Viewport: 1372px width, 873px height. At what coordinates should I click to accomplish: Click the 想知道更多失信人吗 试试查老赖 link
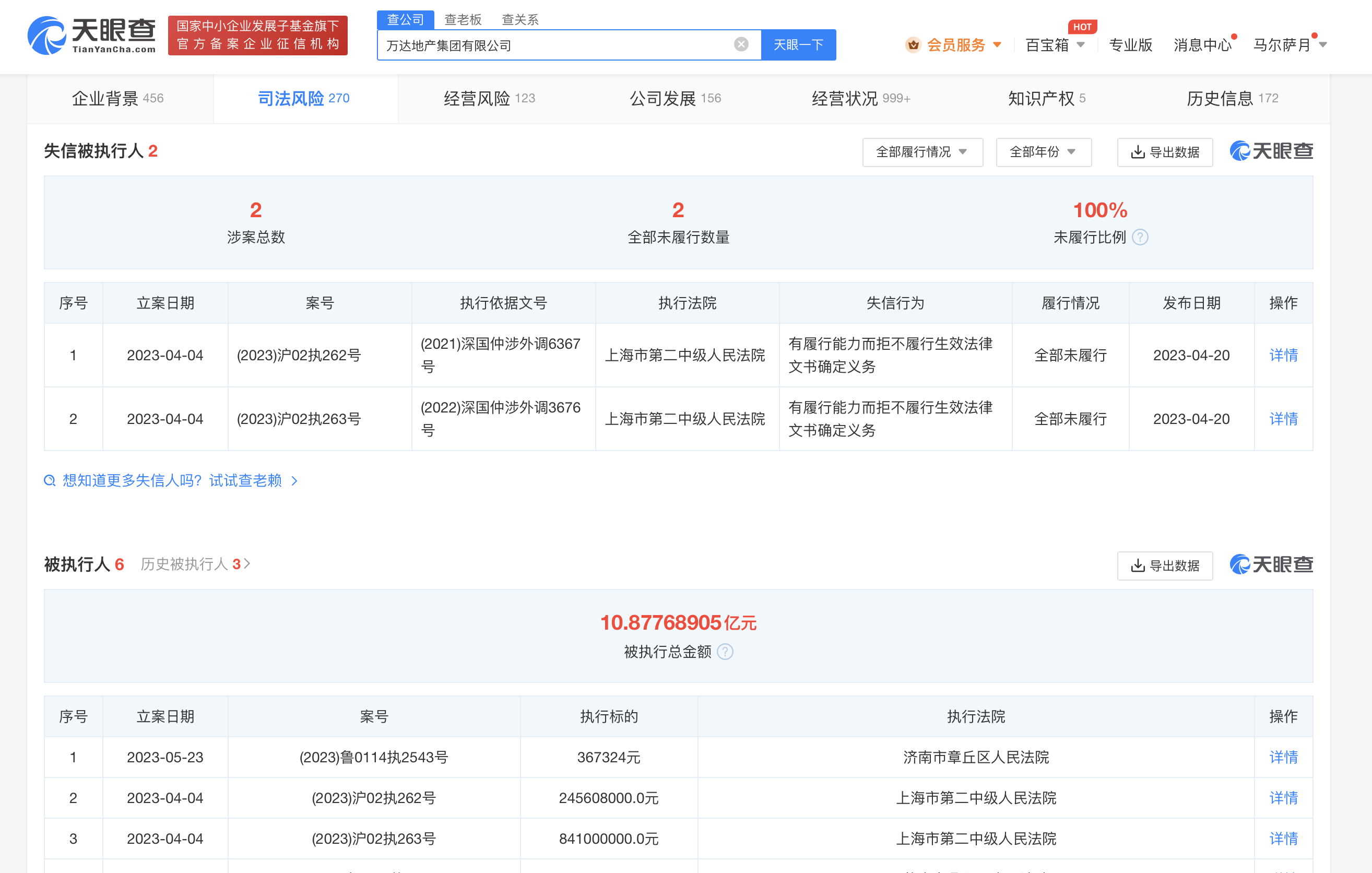(171, 480)
